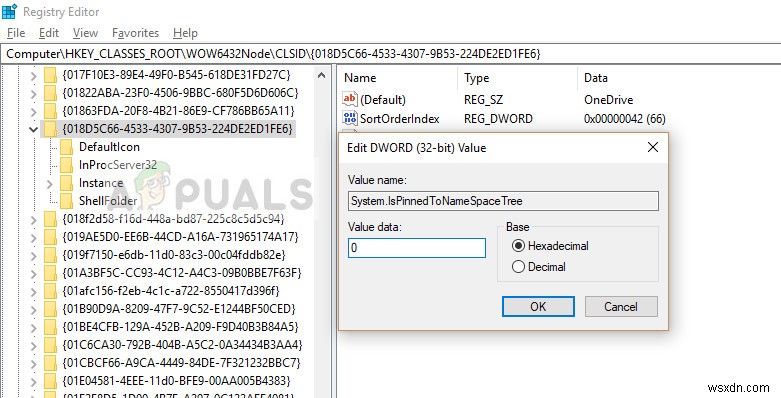Expand the {01822ABA-23F0-4506-9BBC-680F5D6D606C} key
Viewport: 781px width, 398px height.
(33, 93)
